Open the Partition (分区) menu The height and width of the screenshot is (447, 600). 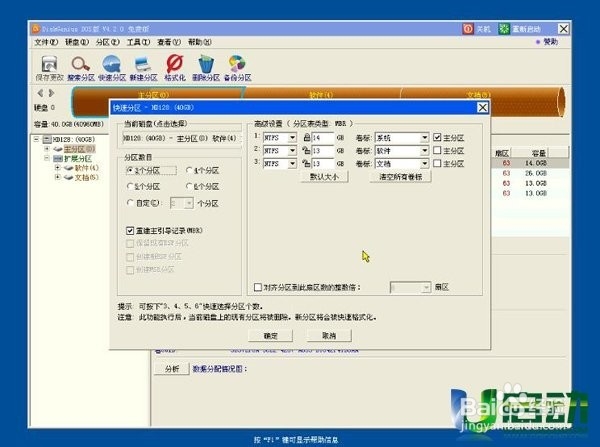coord(108,42)
